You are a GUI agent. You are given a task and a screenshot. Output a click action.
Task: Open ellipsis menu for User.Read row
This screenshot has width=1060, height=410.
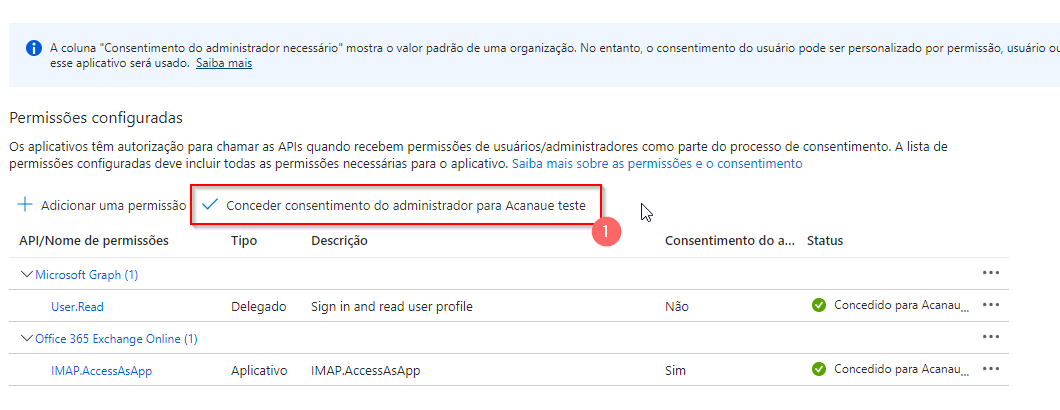990,305
